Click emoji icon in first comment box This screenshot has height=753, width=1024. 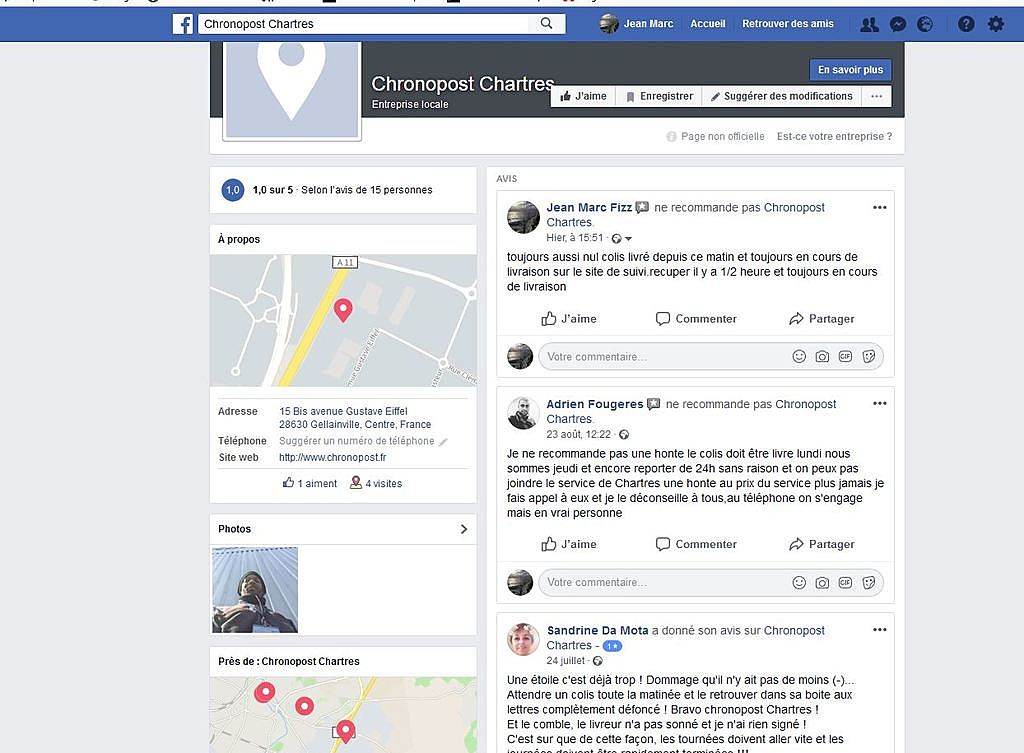pos(799,357)
